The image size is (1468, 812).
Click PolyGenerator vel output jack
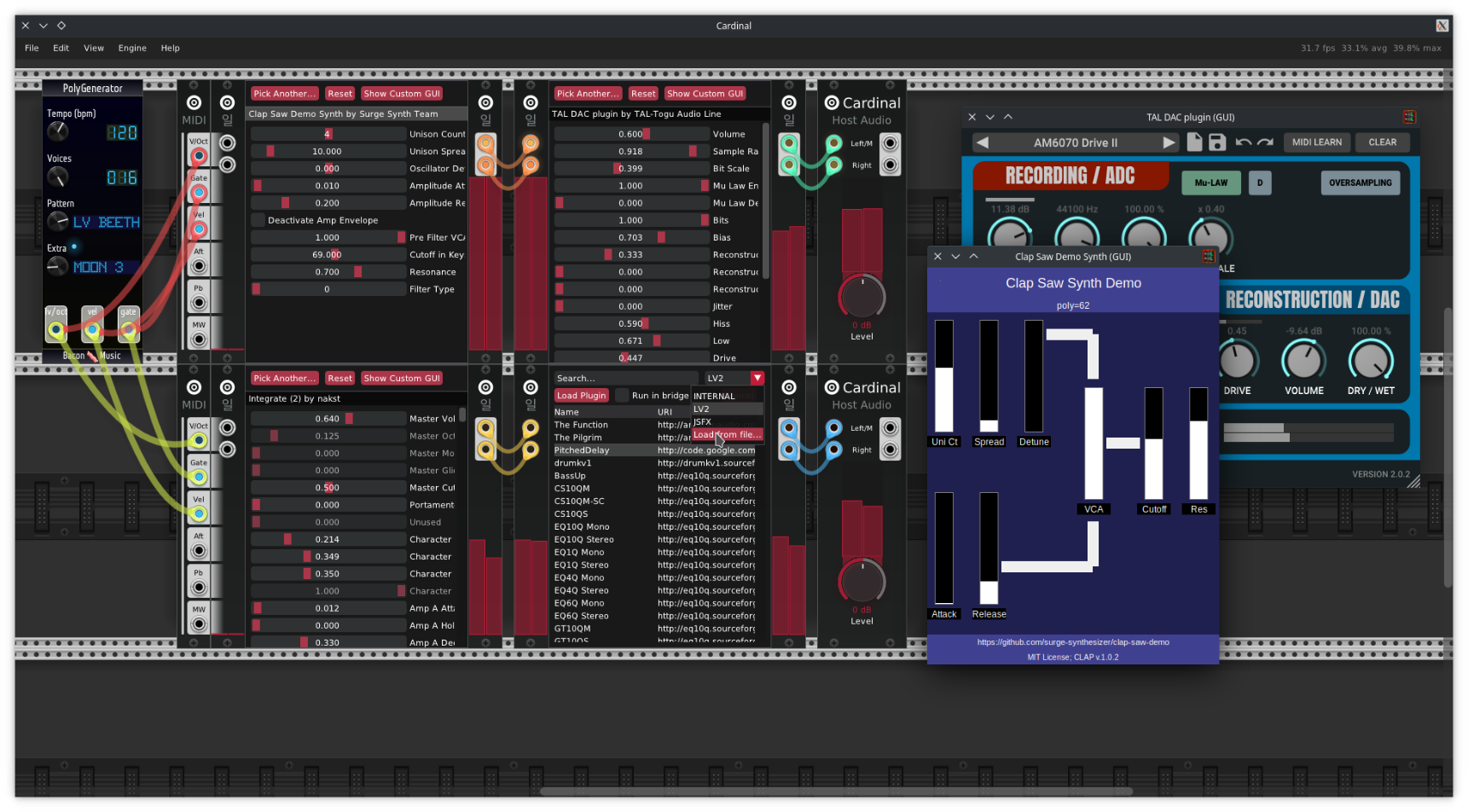click(x=92, y=329)
